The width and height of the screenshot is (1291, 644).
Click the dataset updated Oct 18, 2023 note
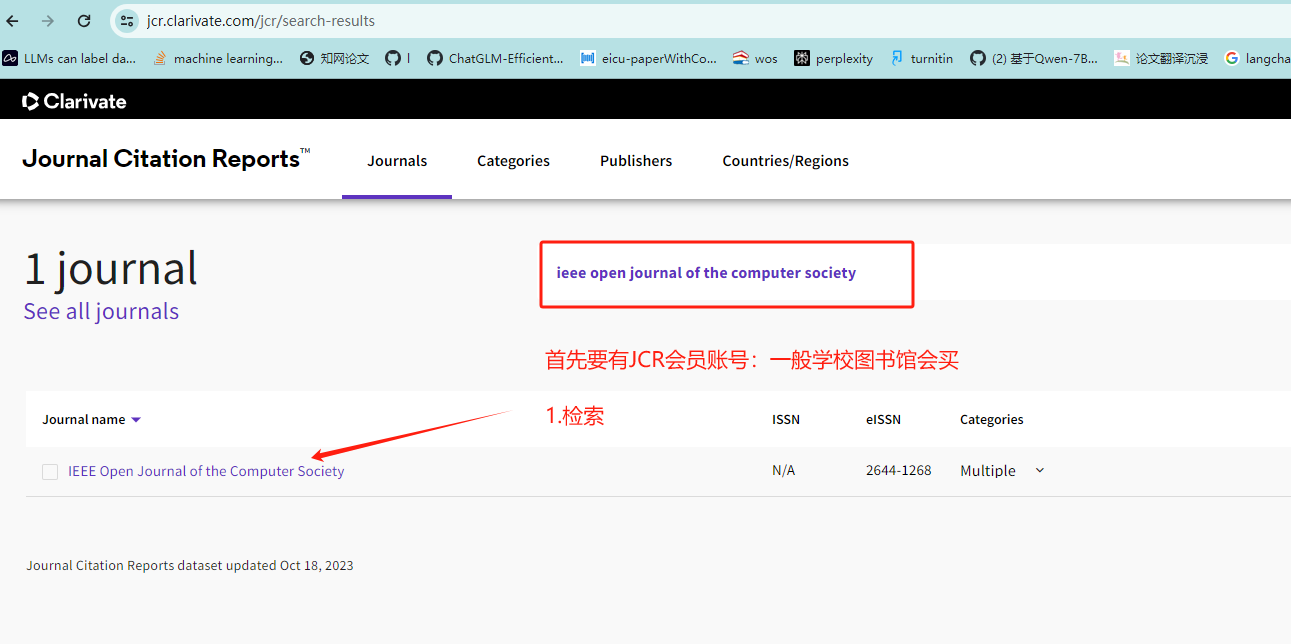190,565
